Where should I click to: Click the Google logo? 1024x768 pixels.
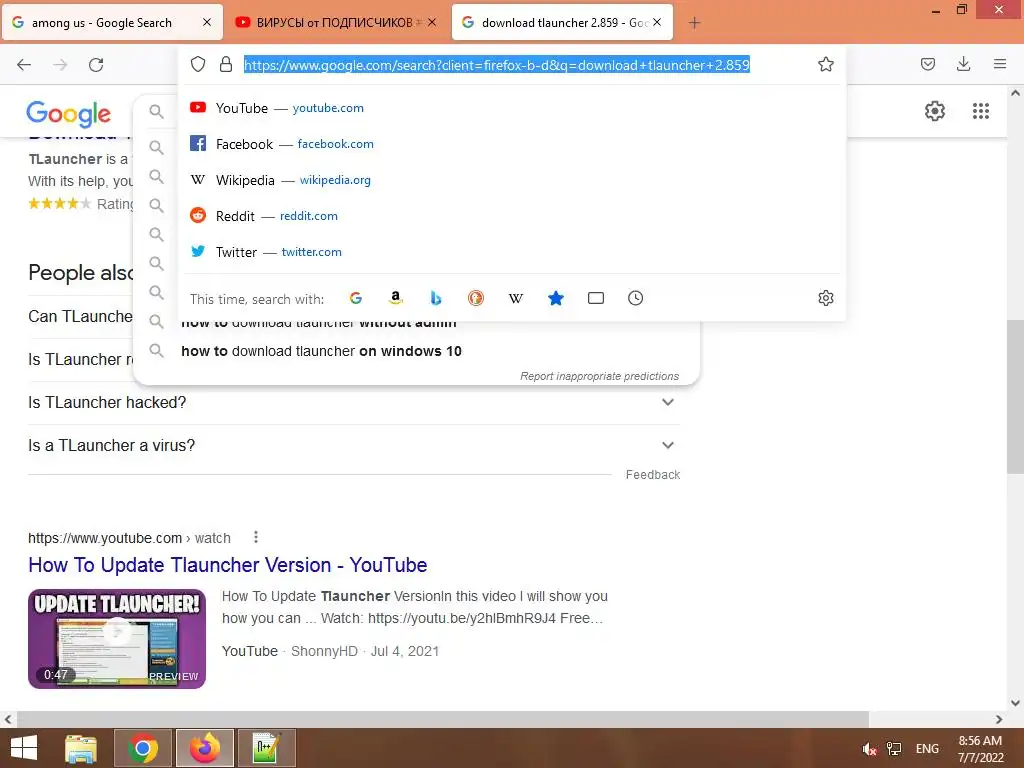point(69,114)
